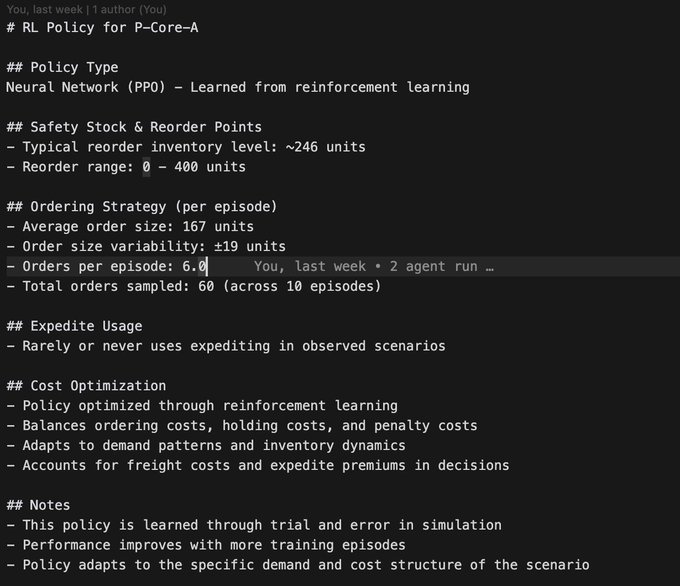
Task: Click the highlighted "0" in the Reorder range line
Action: (x=146, y=167)
